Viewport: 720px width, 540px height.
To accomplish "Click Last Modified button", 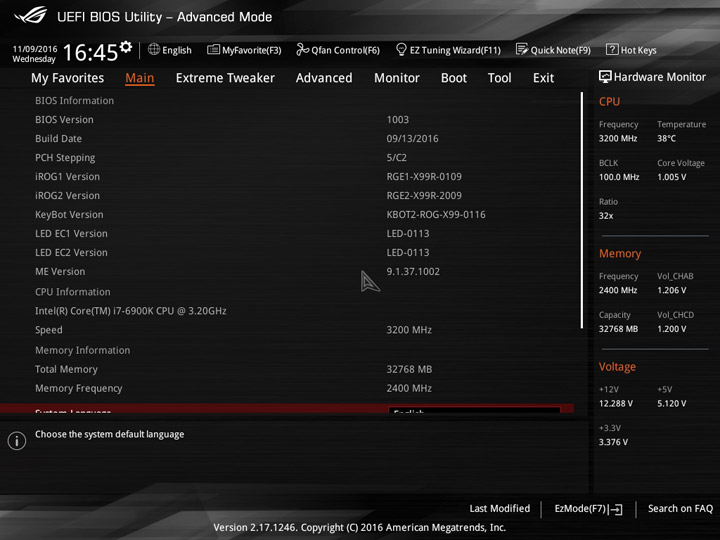I will point(500,509).
